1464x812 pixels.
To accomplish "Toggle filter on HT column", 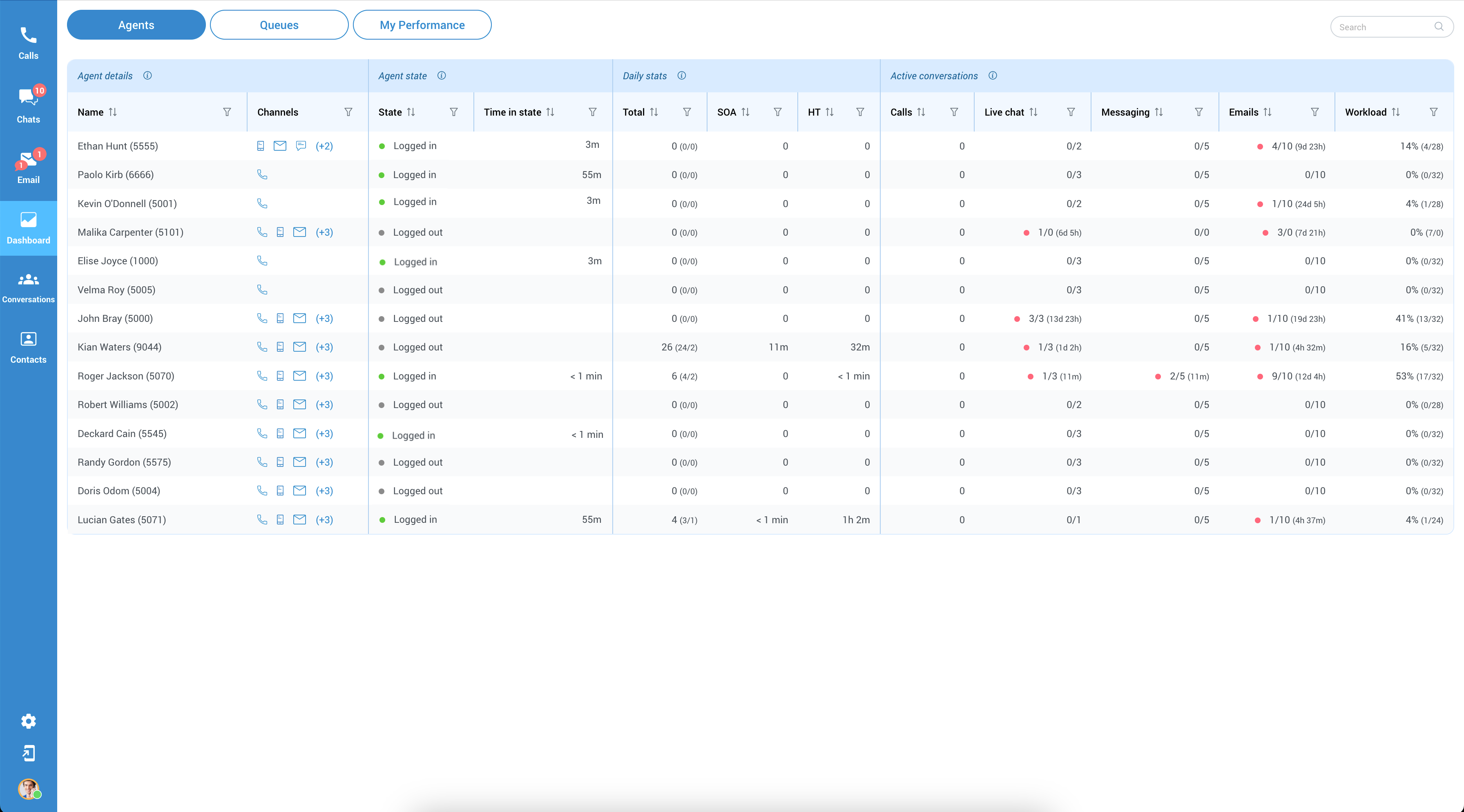I will point(860,112).
